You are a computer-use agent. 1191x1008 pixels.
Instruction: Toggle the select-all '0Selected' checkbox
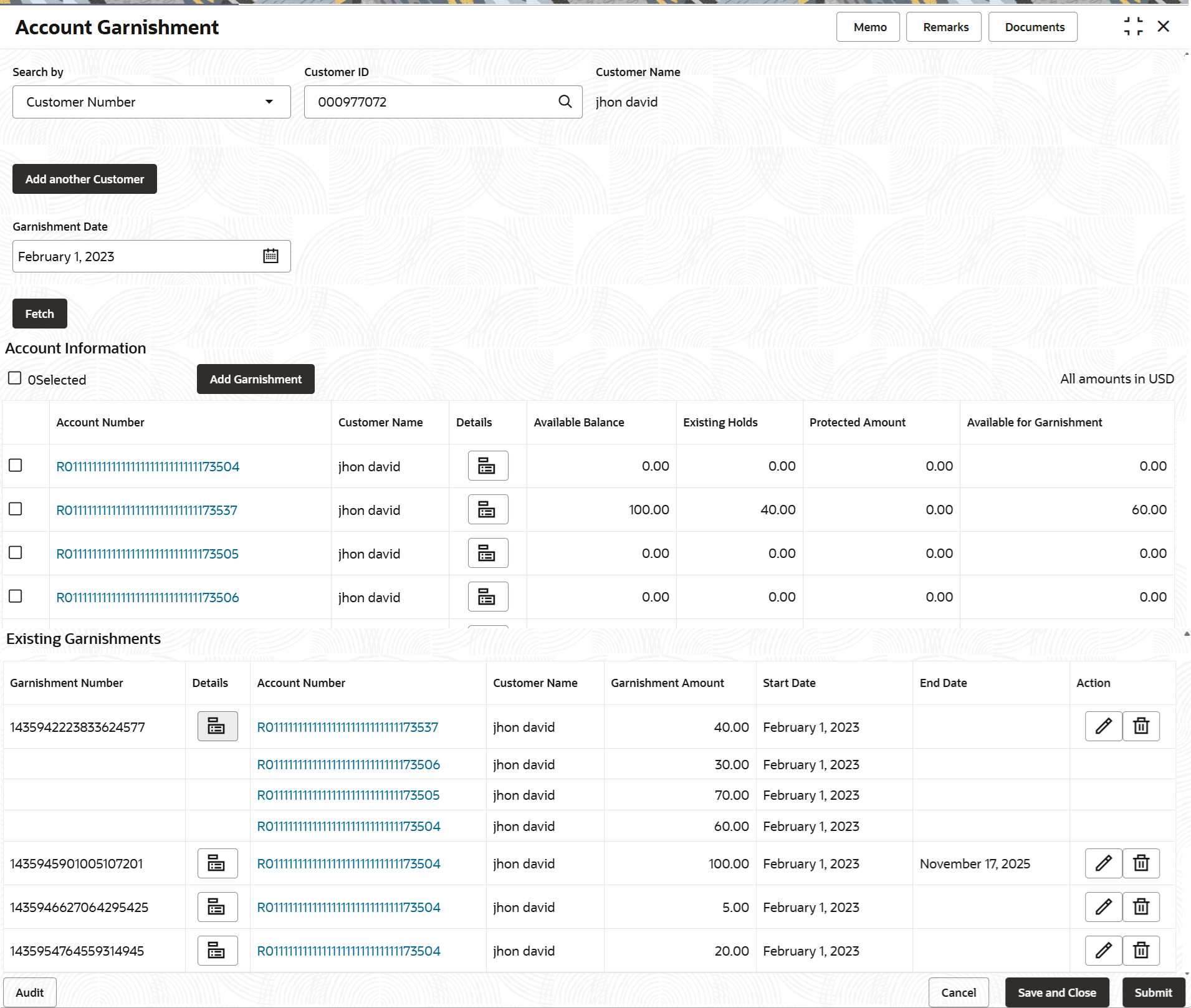(x=15, y=378)
